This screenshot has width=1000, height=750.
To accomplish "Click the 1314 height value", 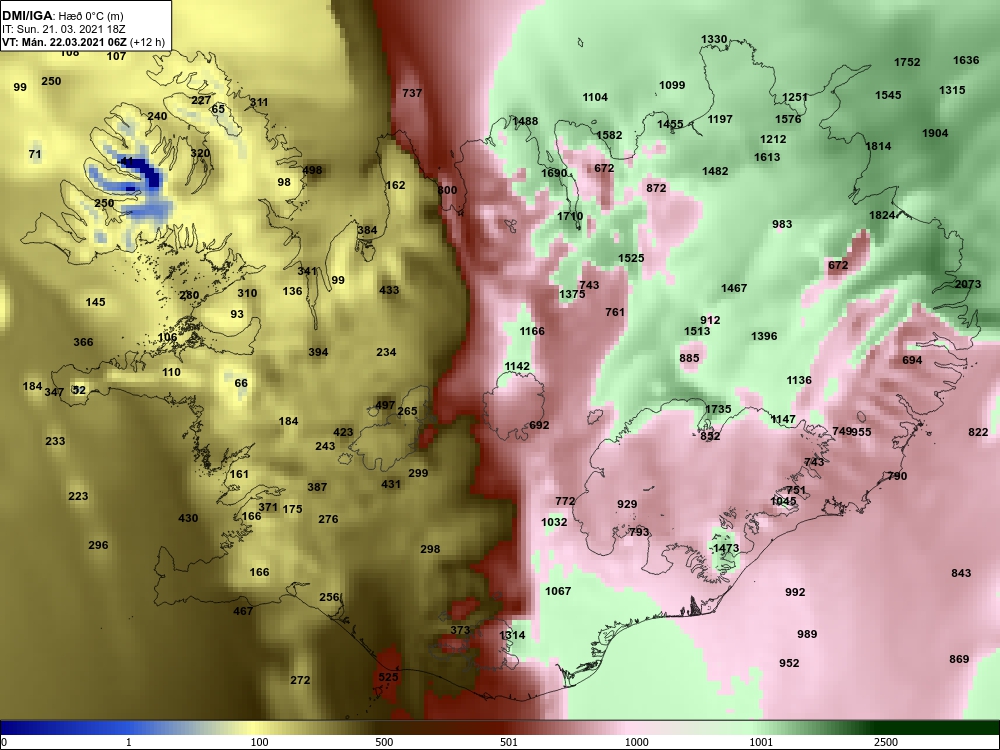I will click(512, 635).
